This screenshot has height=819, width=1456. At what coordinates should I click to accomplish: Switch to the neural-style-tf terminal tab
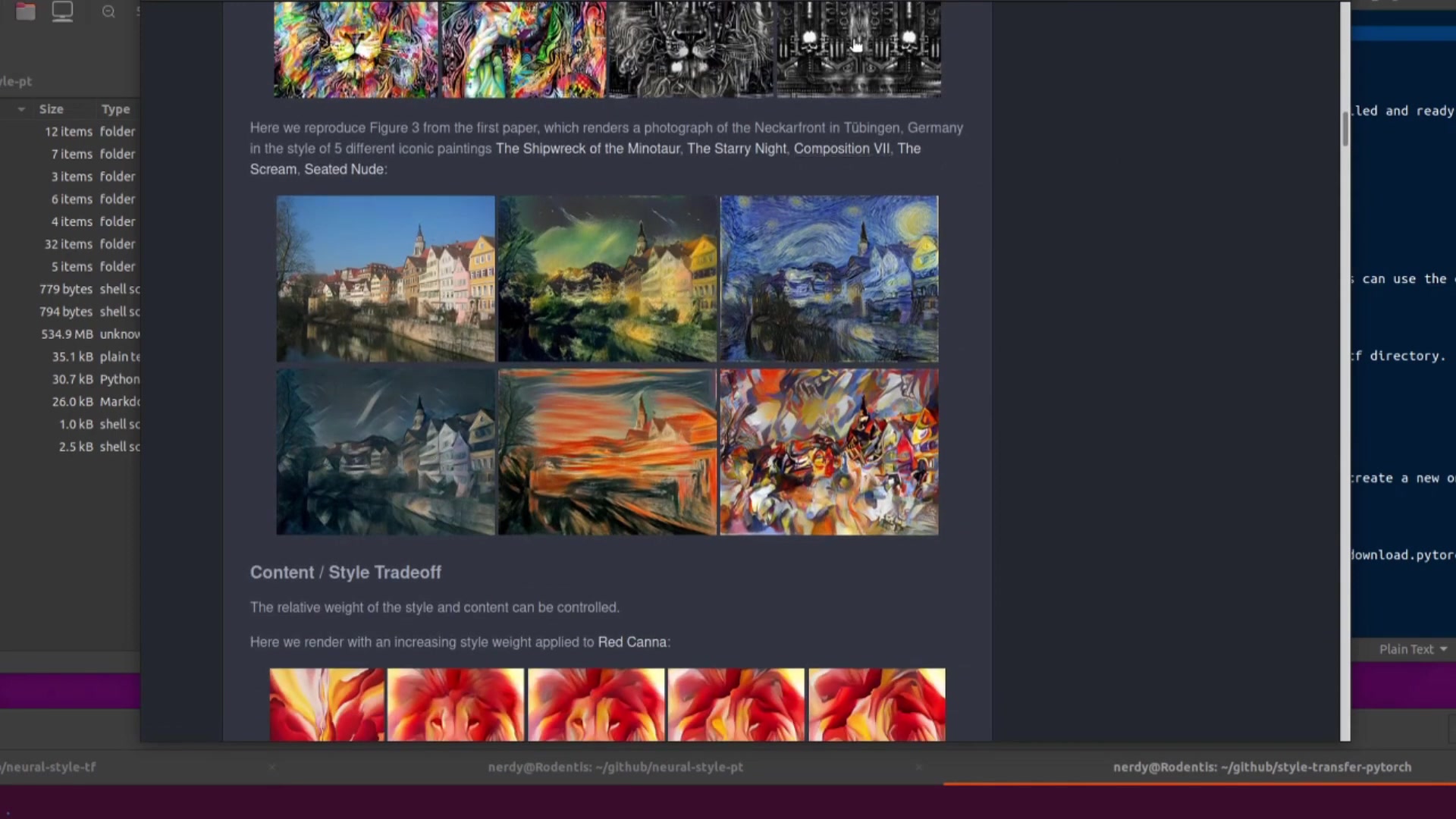coord(48,767)
